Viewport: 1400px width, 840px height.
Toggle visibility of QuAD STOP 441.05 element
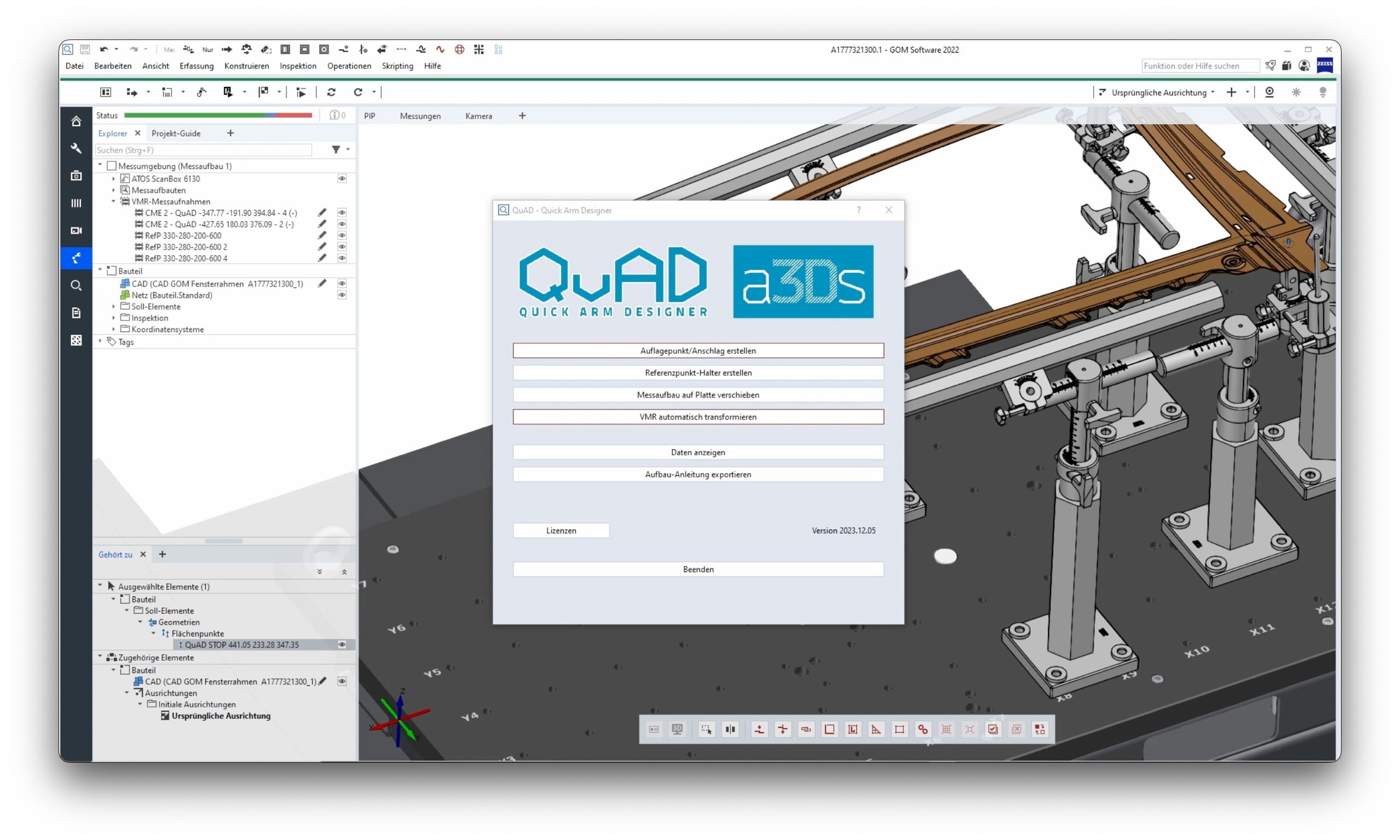(342, 644)
